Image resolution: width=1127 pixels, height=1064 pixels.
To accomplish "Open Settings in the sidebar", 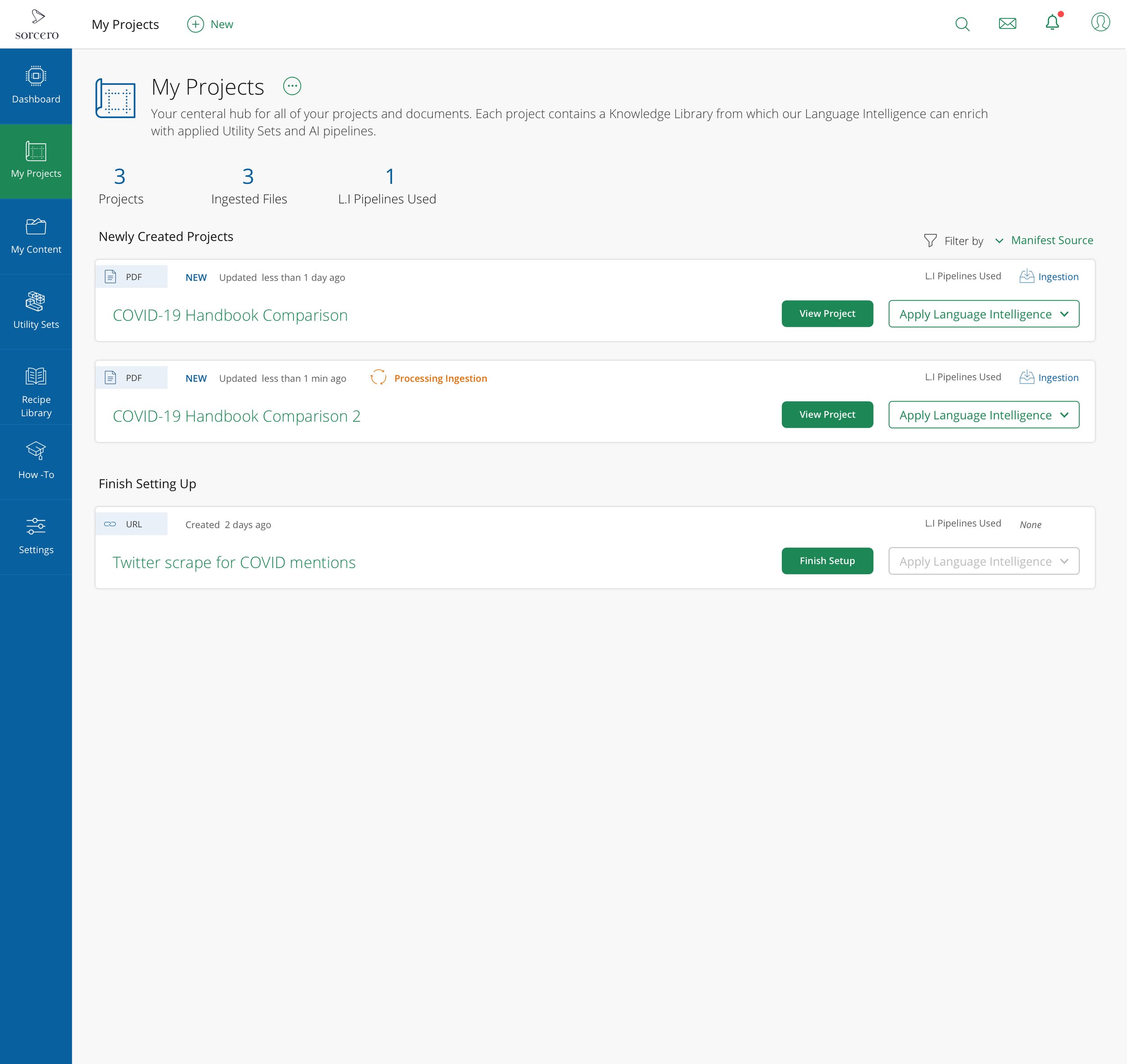I will point(36,536).
